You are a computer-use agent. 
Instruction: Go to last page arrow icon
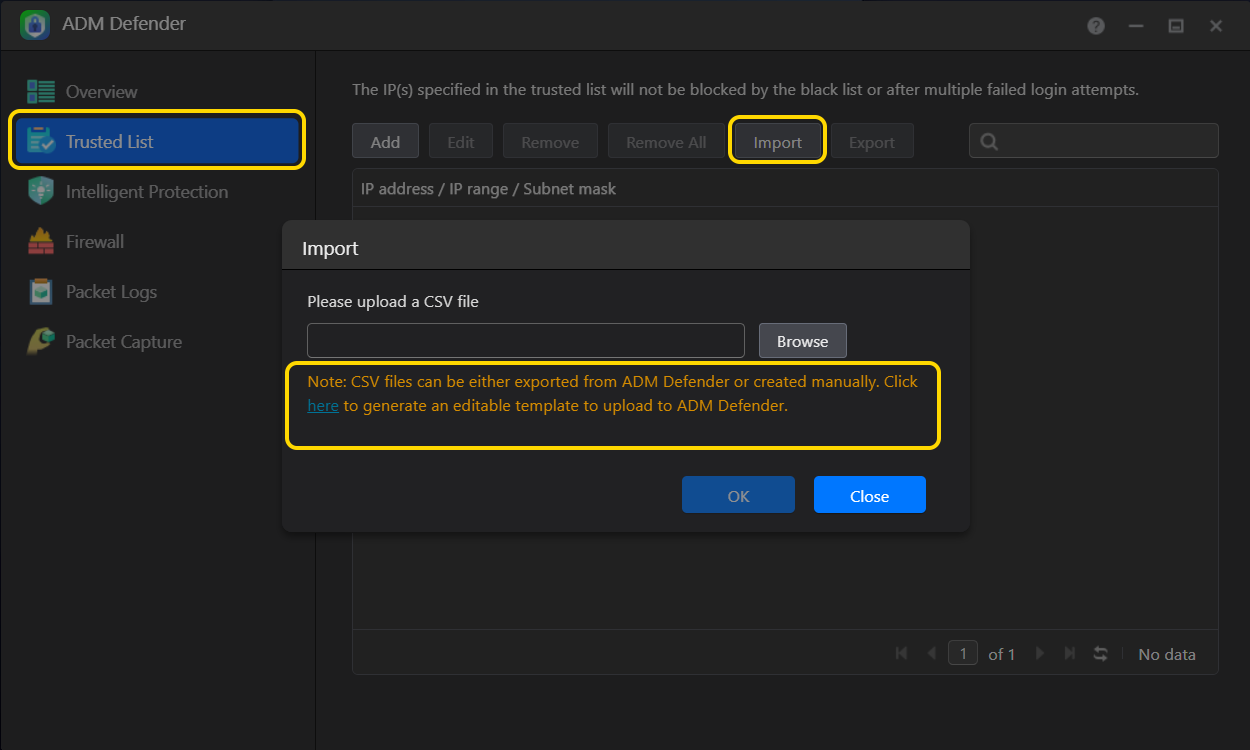click(x=1070, y=653)
